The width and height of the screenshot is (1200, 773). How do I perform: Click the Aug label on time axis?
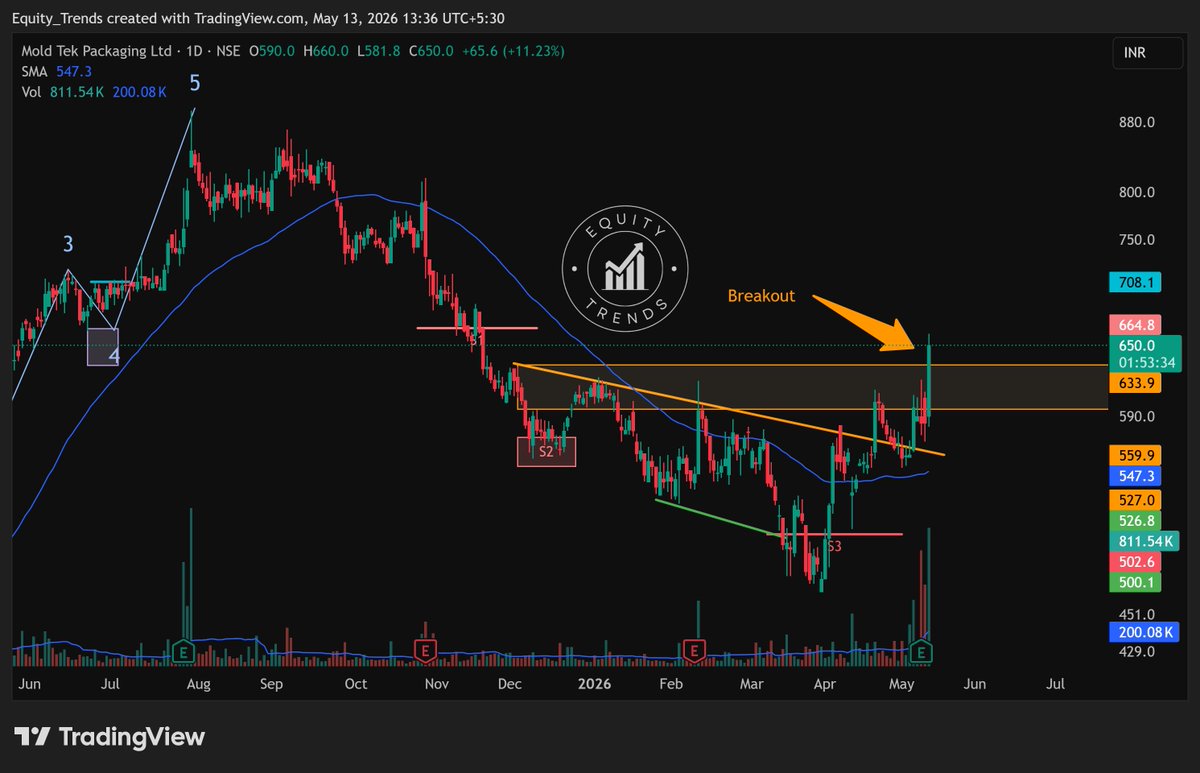coord(198,684)
